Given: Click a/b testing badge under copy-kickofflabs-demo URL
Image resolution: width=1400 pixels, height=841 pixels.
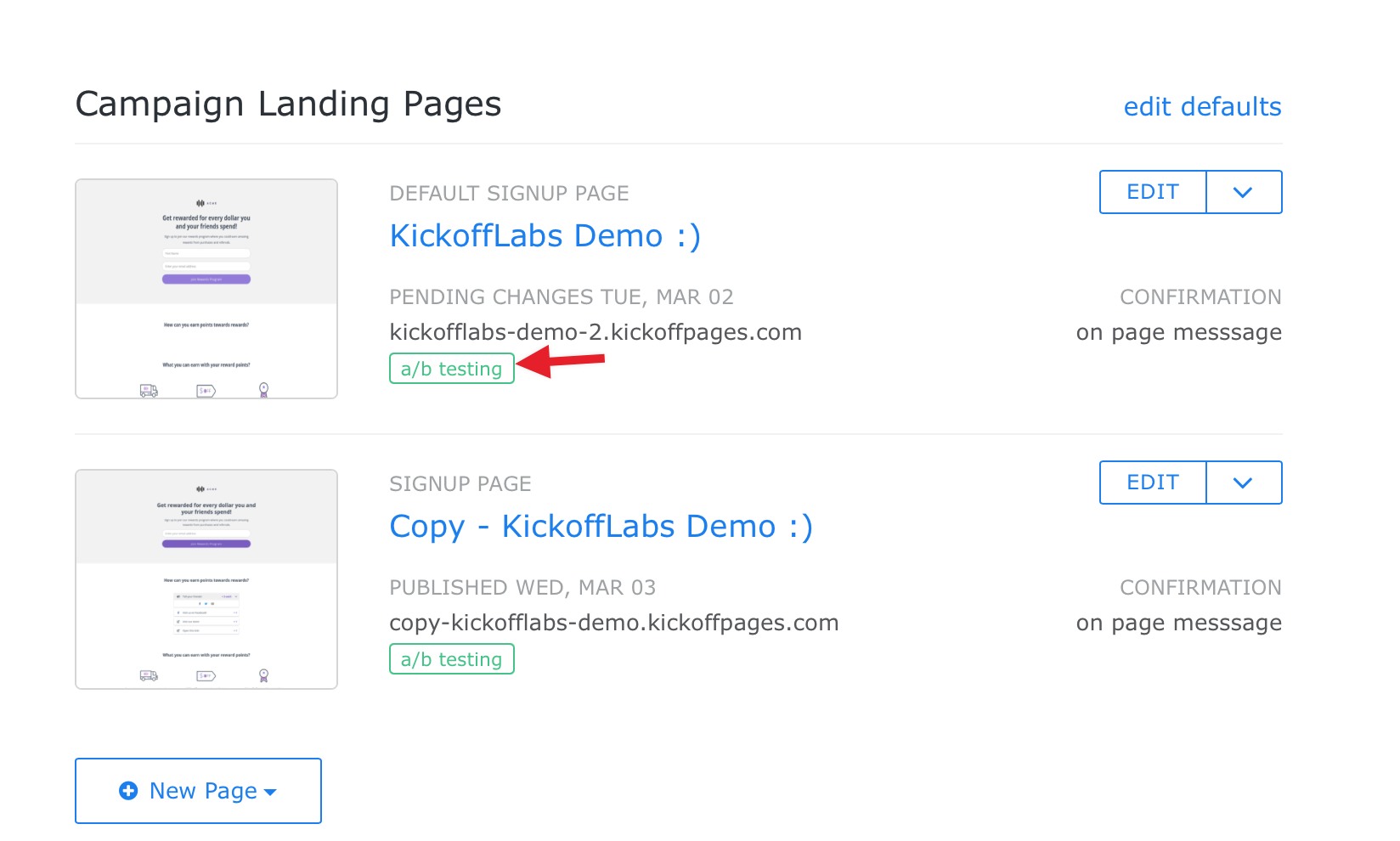Looking at the screenshot, I should coord(452,659).
